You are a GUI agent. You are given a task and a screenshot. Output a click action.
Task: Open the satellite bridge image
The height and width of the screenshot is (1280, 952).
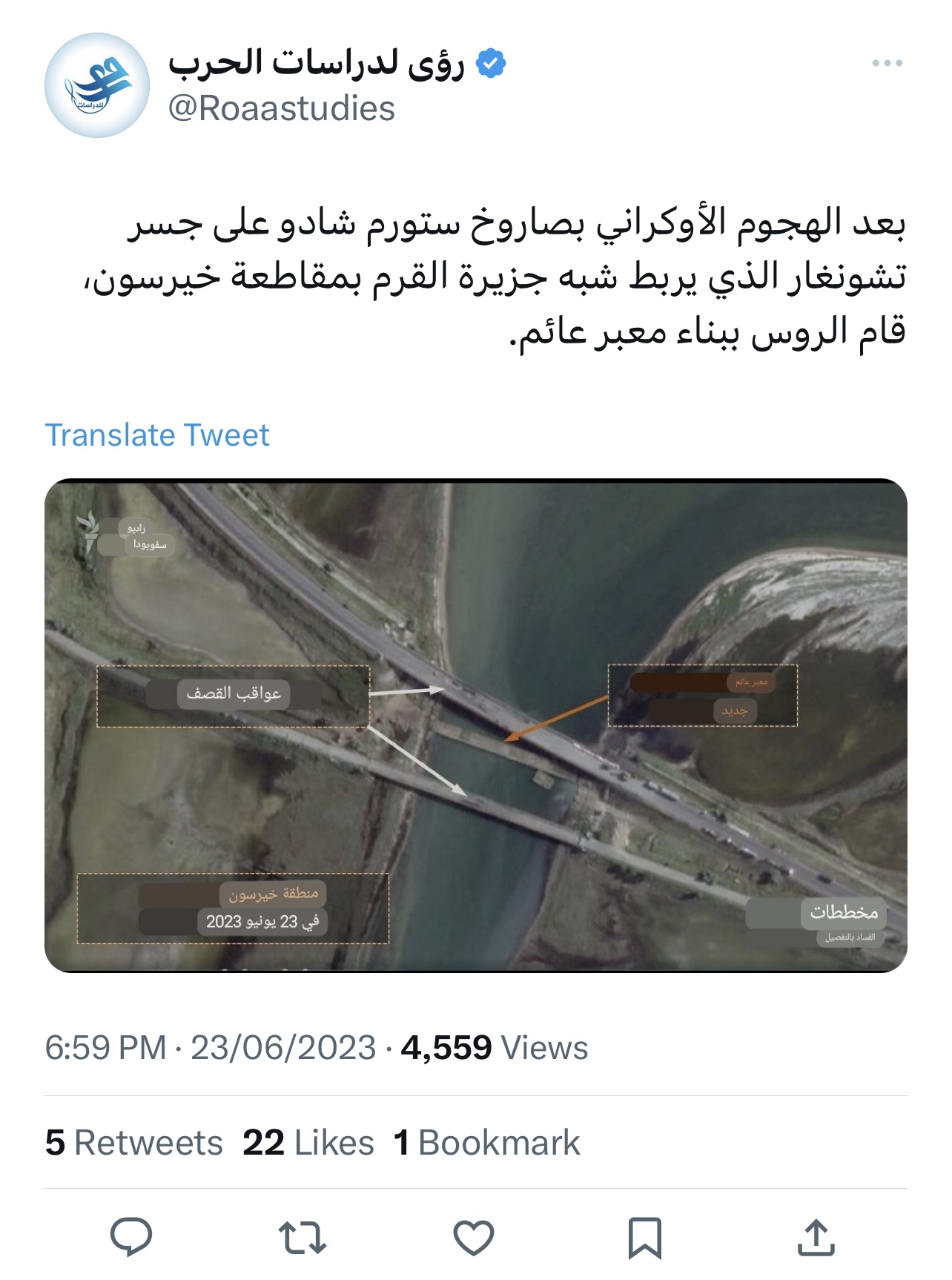click(476, 725)
